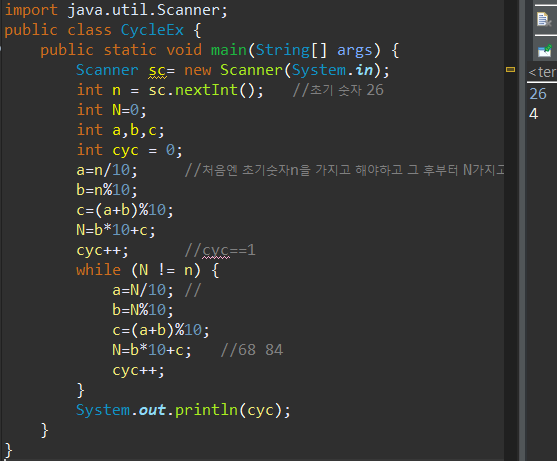Screen dimensions: 557x461
Task: Click the final closing brace of the class
Action: point(9,451)
